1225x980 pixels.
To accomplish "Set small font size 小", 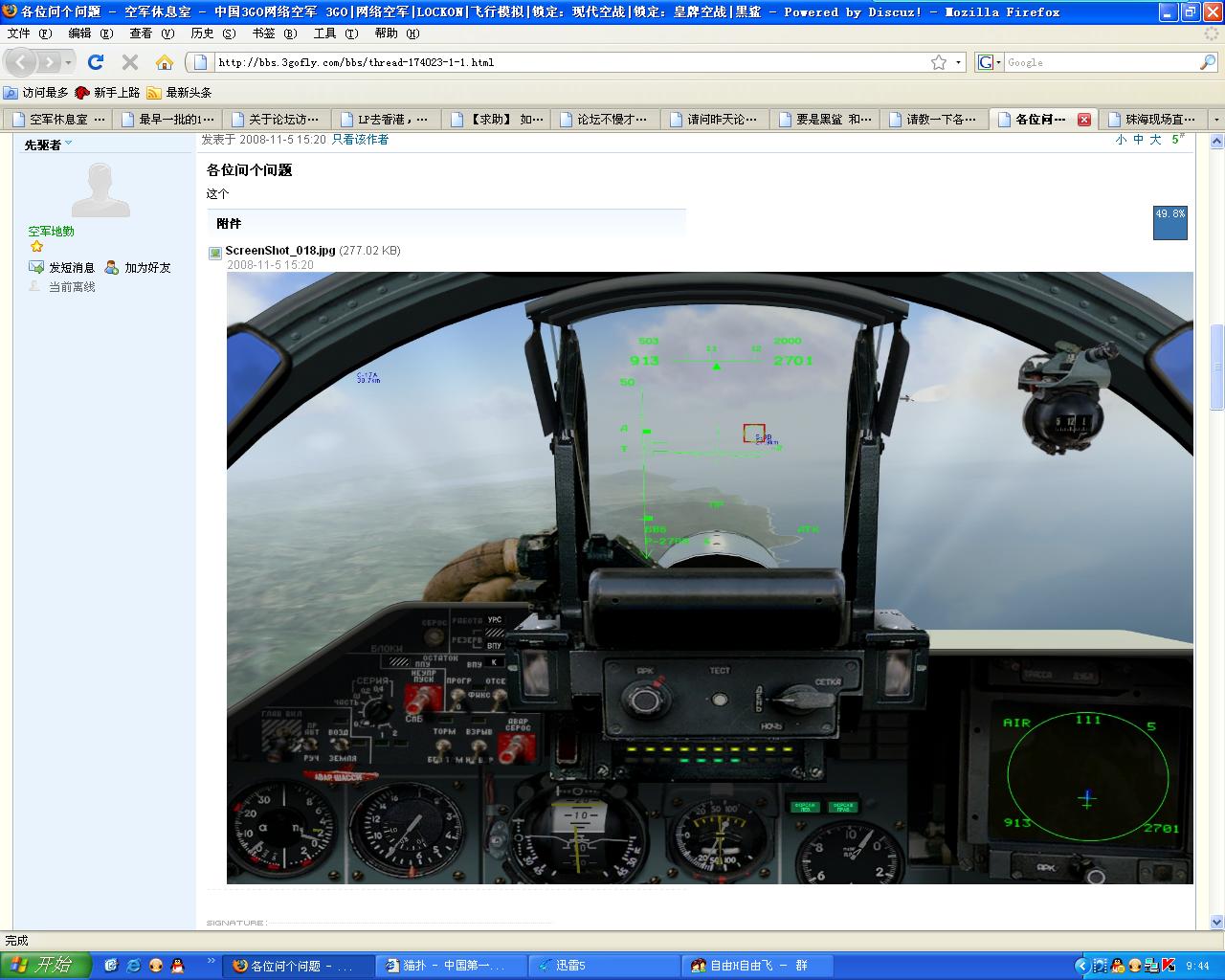I will point(1121,140).
